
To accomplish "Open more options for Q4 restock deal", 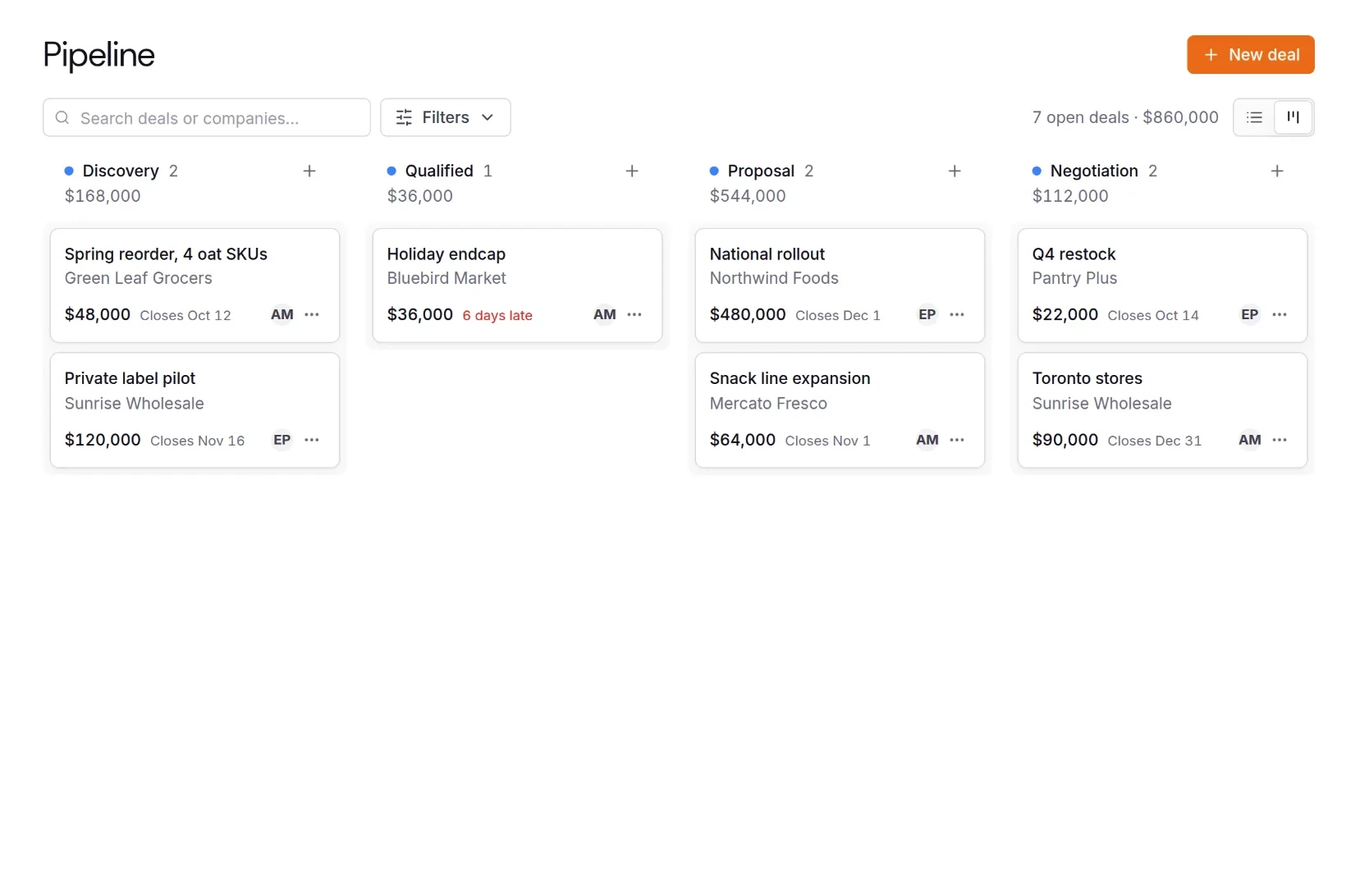I will pyautogui.click(x=1280, y=314).
